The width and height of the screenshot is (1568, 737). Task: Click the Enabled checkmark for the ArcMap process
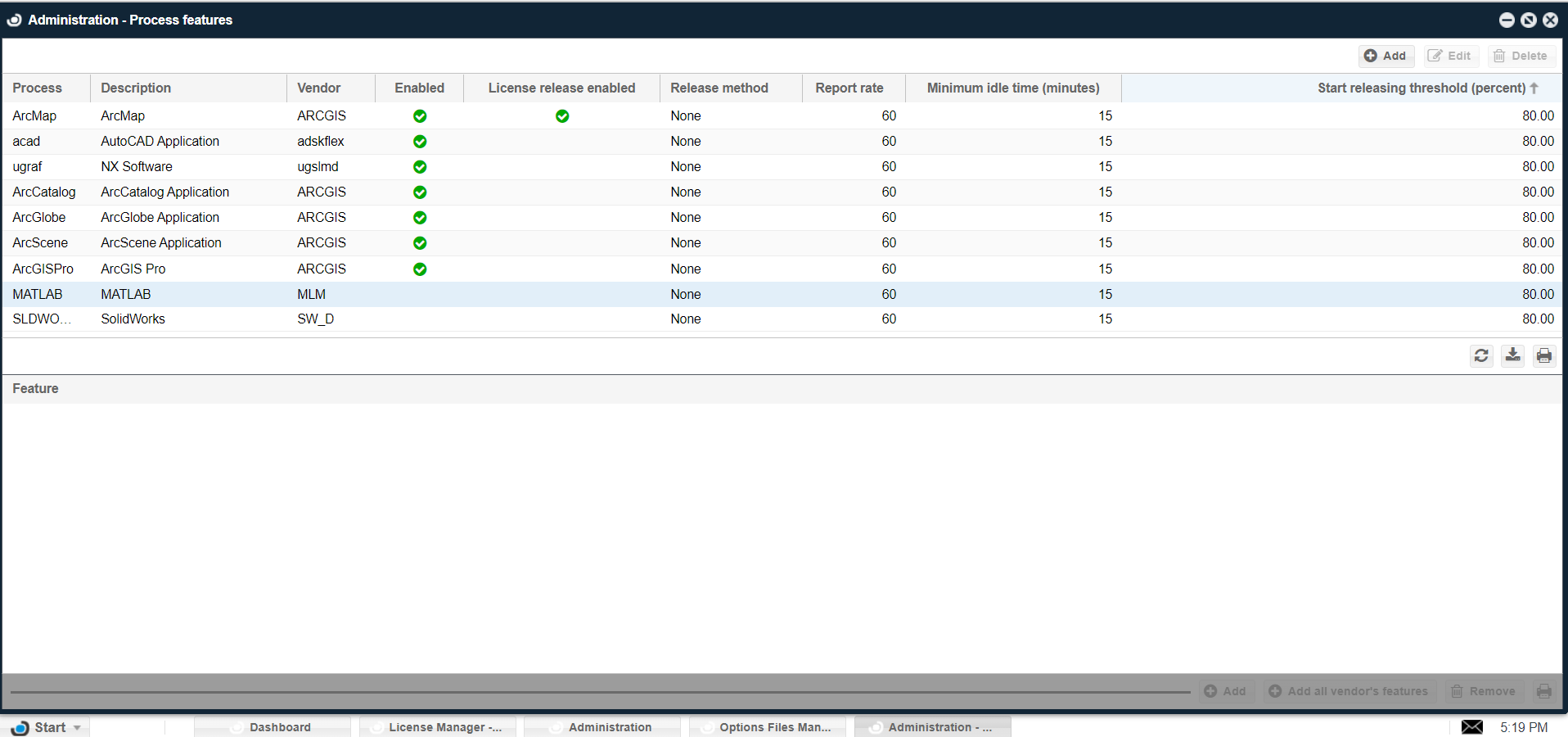tap(420, 116)
